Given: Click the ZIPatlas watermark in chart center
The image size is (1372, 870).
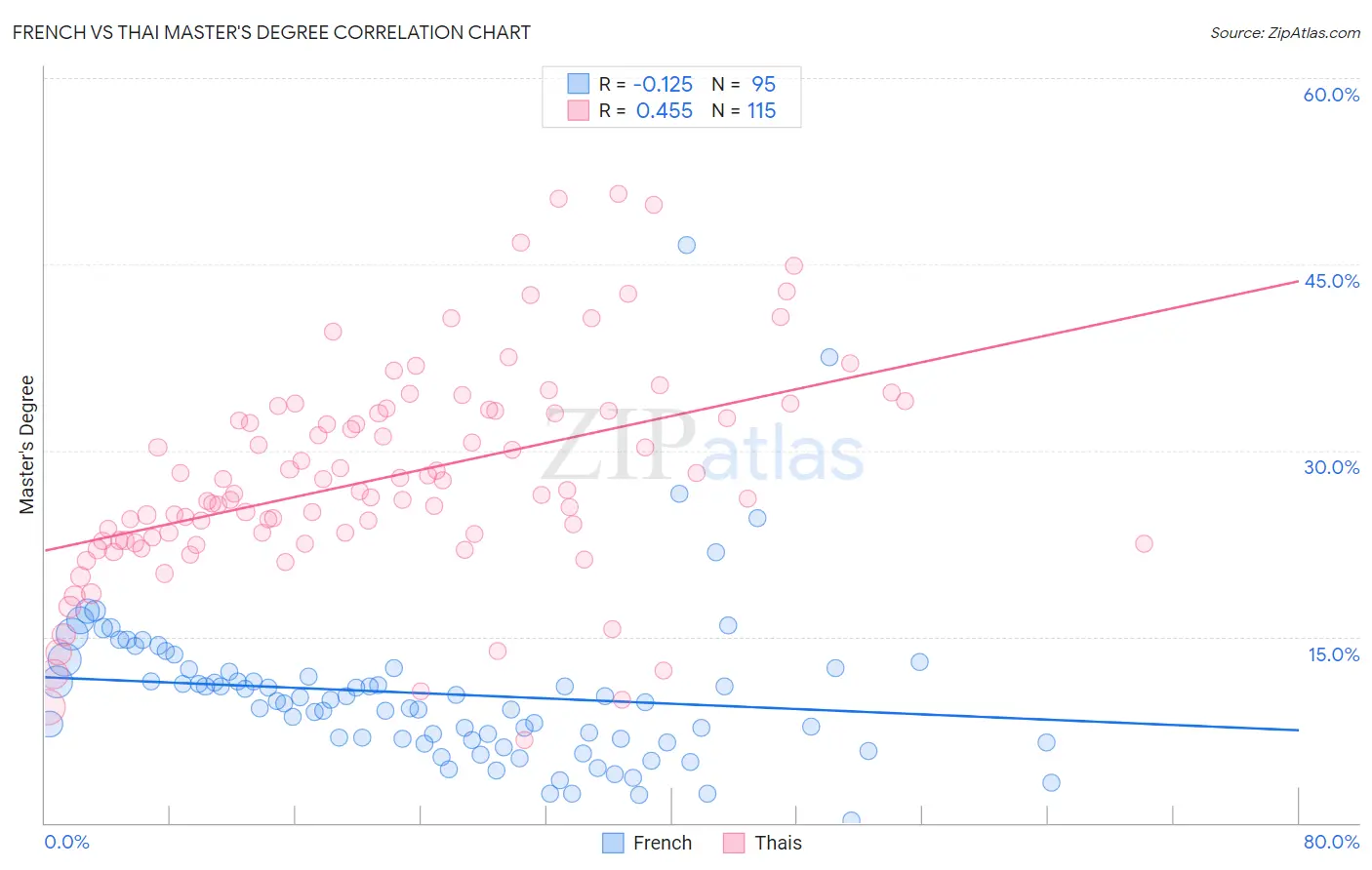Looking at the screenshot, I should [x=703, y=448].
